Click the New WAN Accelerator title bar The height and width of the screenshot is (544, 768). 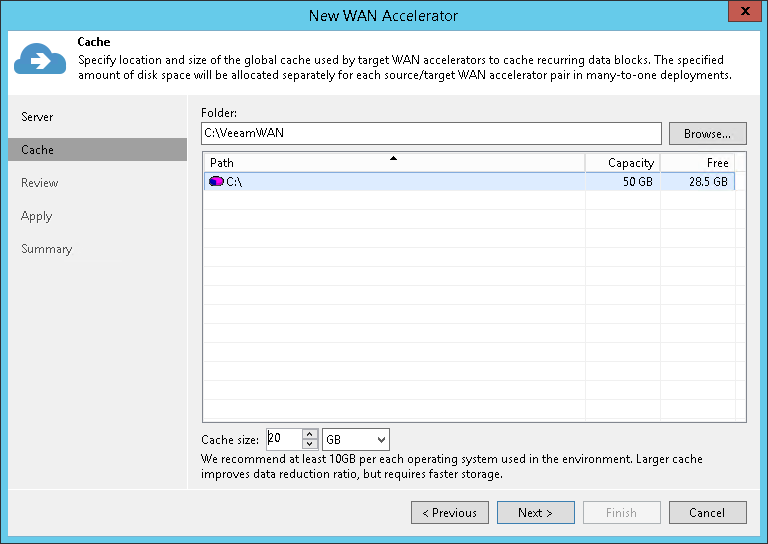coord(383,16)
